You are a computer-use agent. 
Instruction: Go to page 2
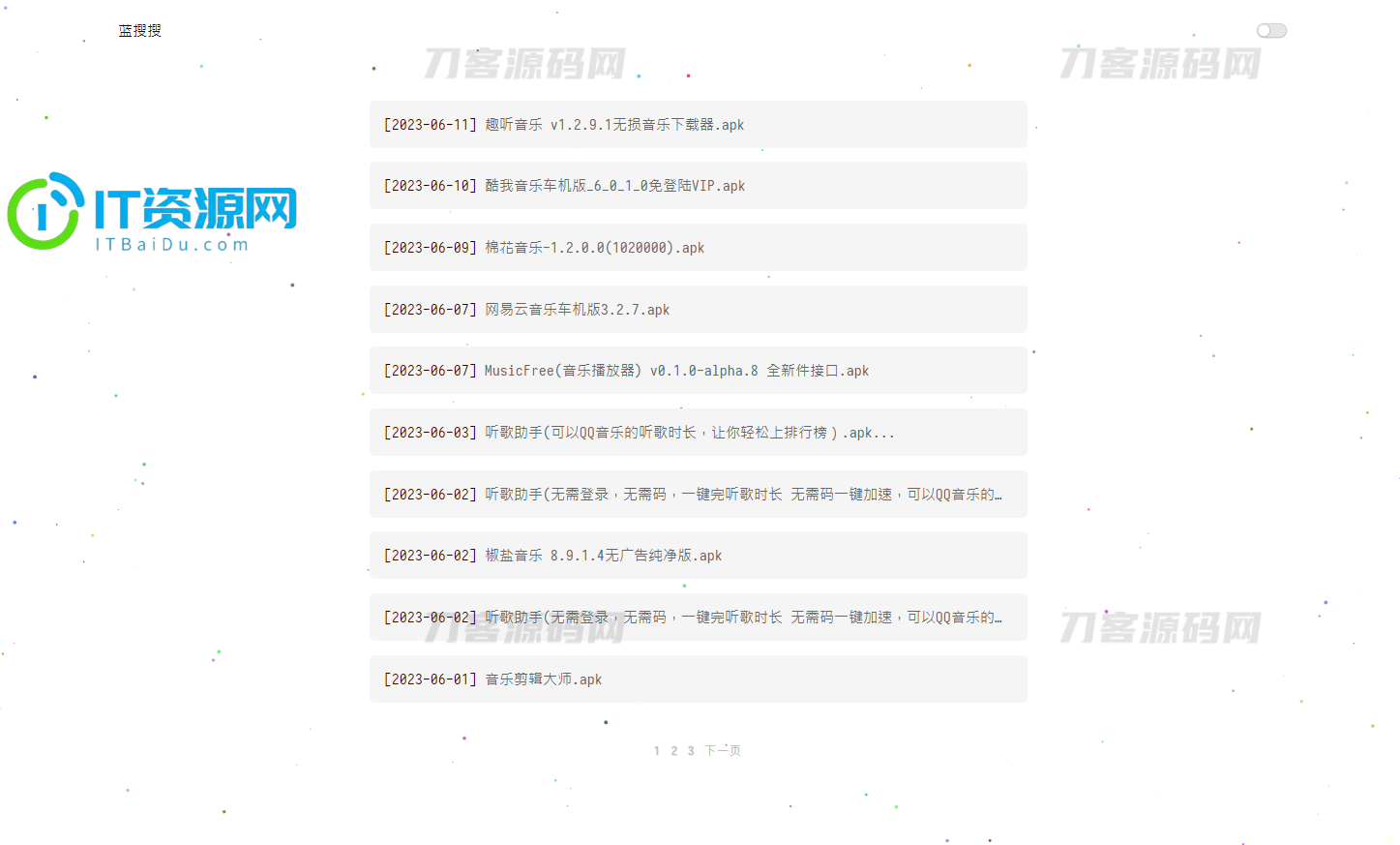click(x=674, y=751)
